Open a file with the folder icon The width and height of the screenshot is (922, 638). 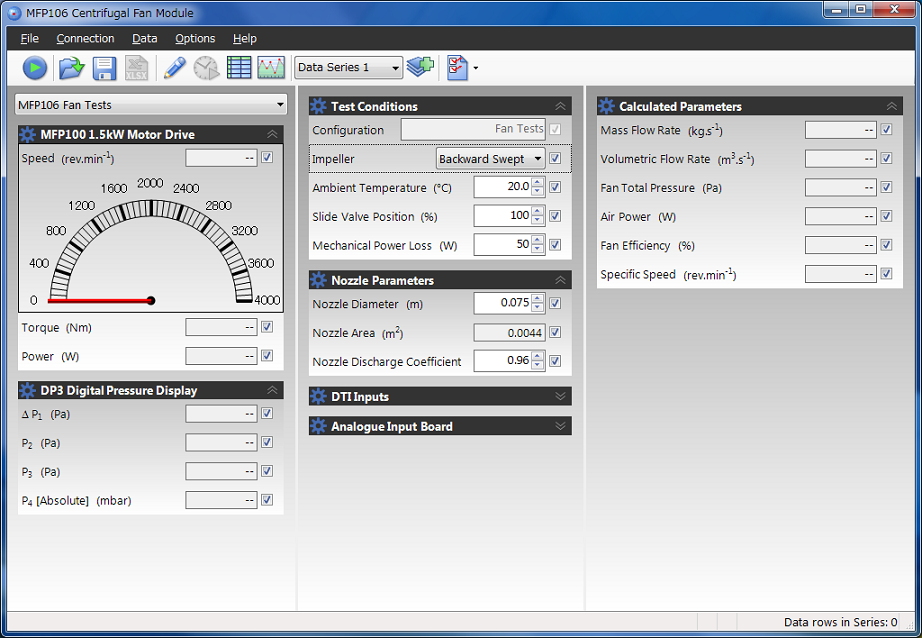pos(72,68)
